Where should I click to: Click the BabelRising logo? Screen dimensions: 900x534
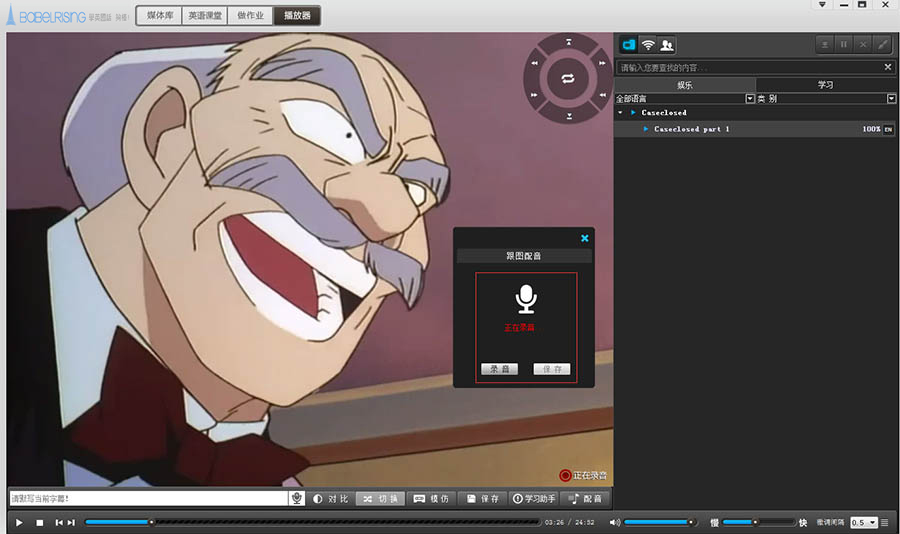click(x=46, y=16)
